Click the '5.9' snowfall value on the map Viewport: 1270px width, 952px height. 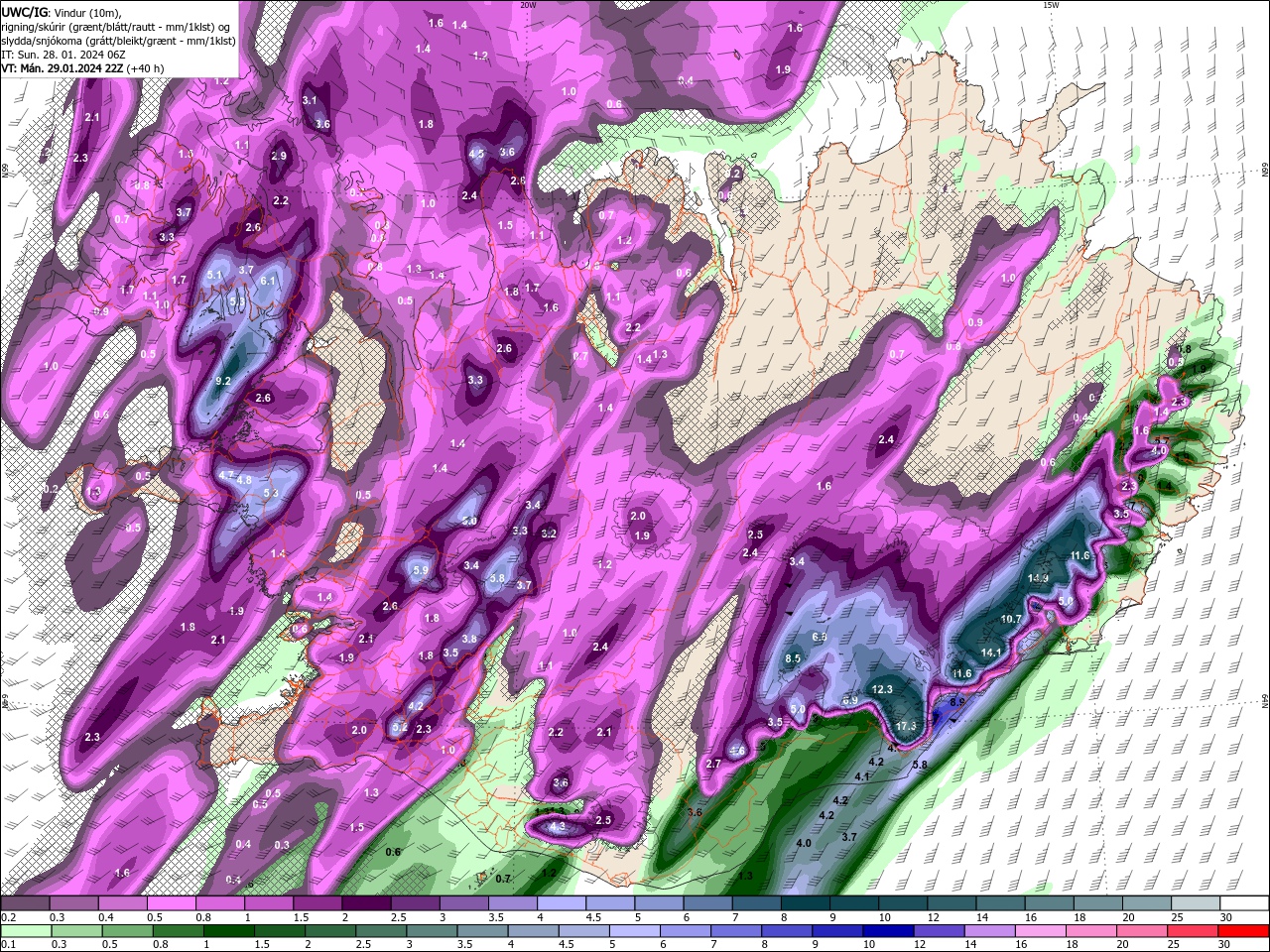click(x=420, y=570)
